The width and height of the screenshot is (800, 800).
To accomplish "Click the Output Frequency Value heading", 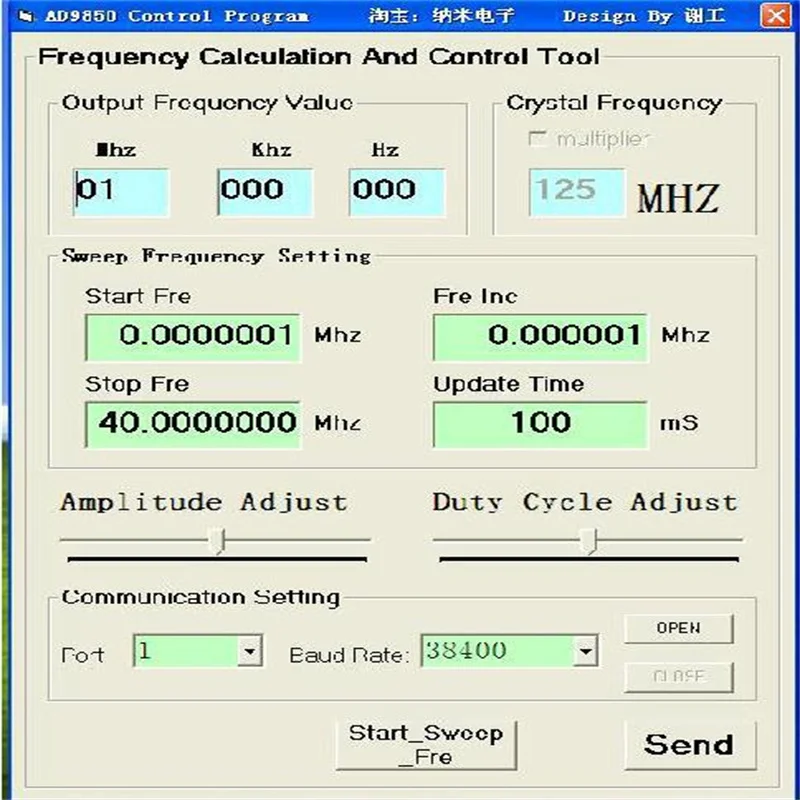I will tap(207, 104).
